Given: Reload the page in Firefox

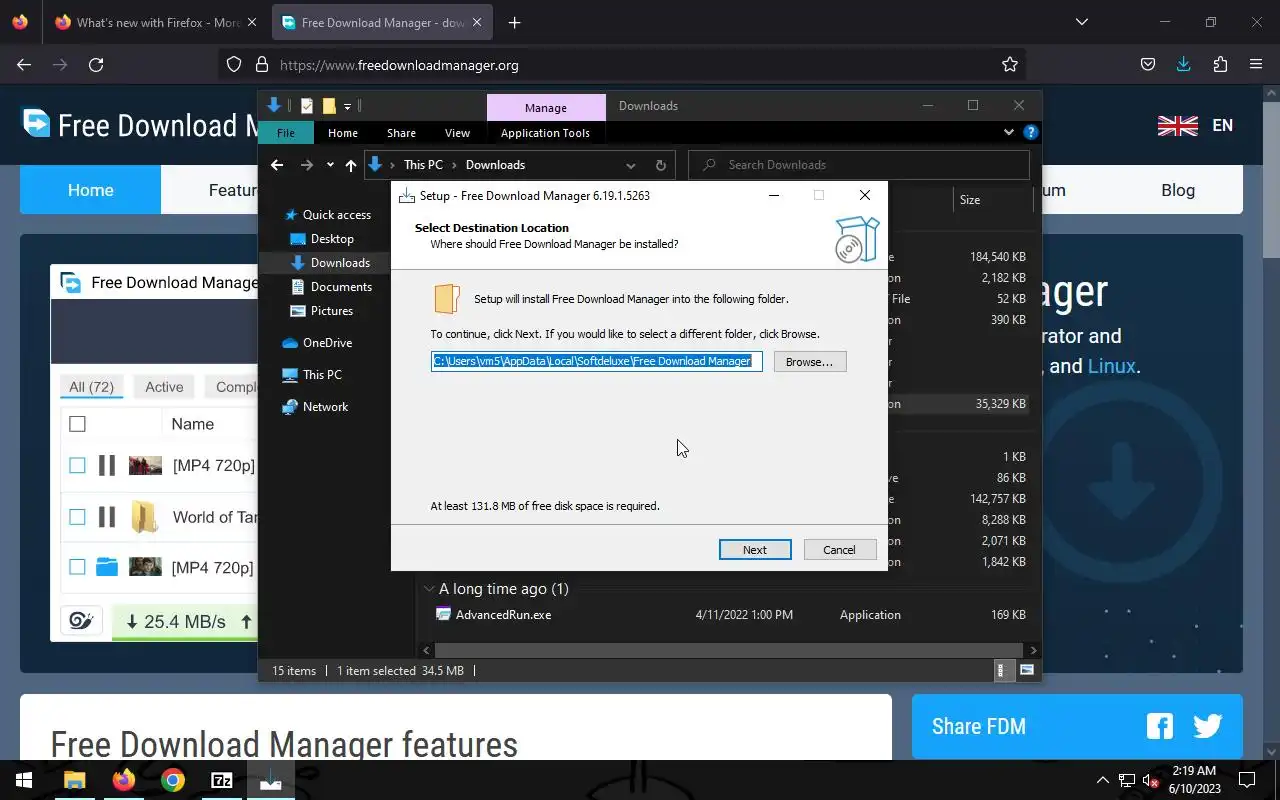Looking at the screenshot, I should coord(96,65).
